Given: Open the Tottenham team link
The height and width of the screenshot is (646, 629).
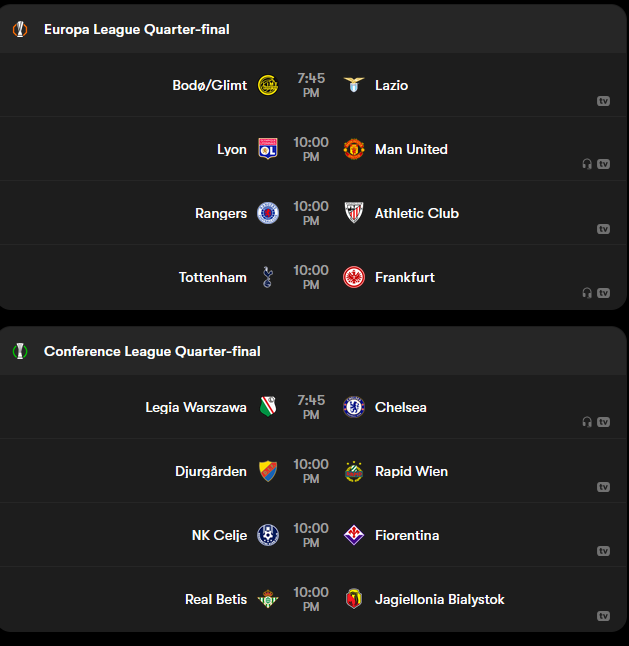Looking at the screenshot, I should point(212,277).
